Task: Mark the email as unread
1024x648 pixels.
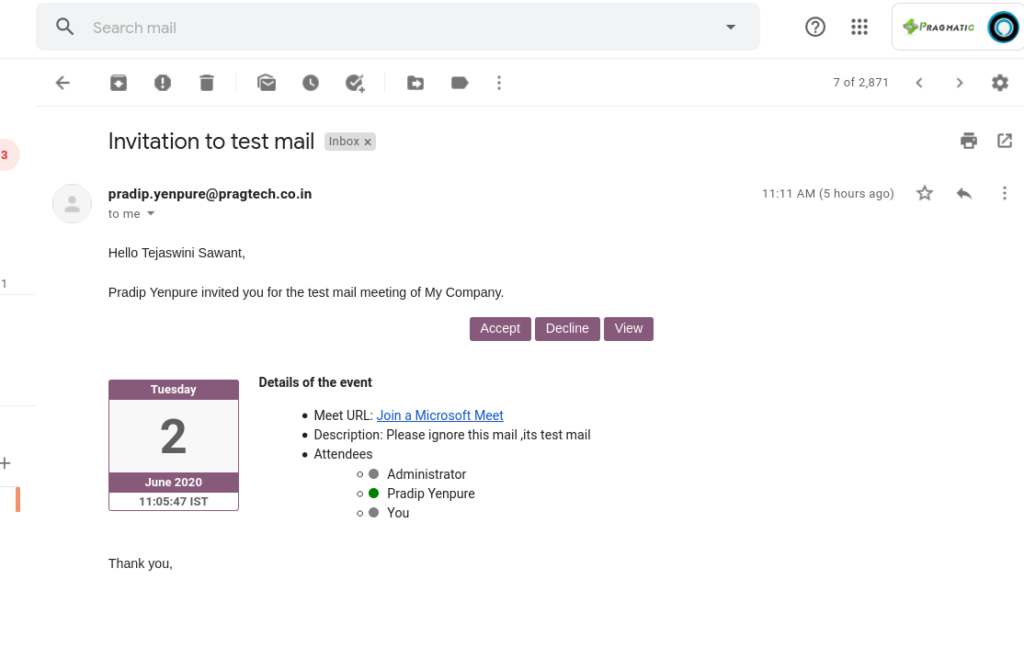Action: coord(266,83)
